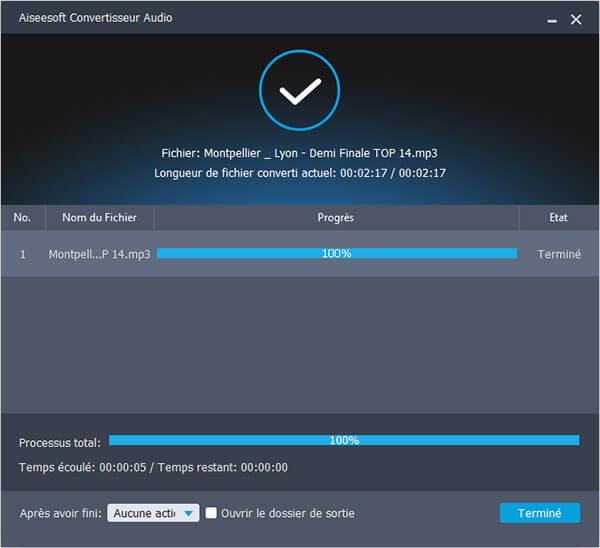Viewport: 600px width, 548px height.
Task: Click the Après avoir fini label
Action: [61, 513]
